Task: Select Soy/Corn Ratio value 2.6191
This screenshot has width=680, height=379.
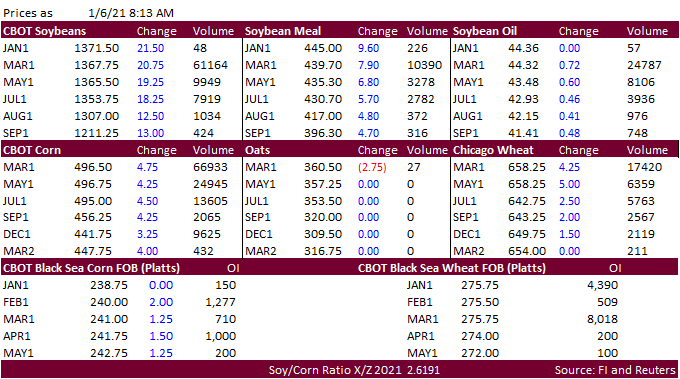Action: click(423, 370)
